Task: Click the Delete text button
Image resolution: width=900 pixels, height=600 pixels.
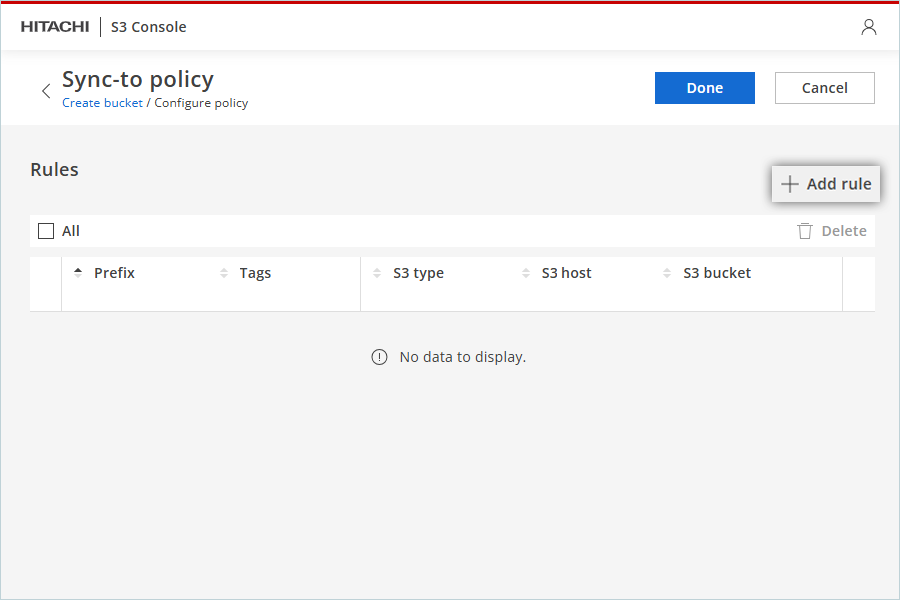Action: (x=844, y=231)
